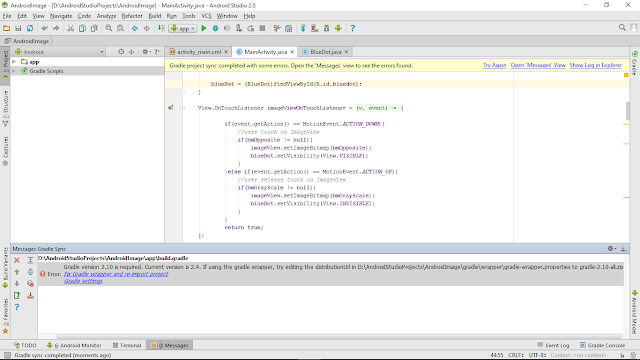This screenshot has width=640, height=360.
Task: Open Messages pane gear settings dropdown
Action: coord(611,249)
